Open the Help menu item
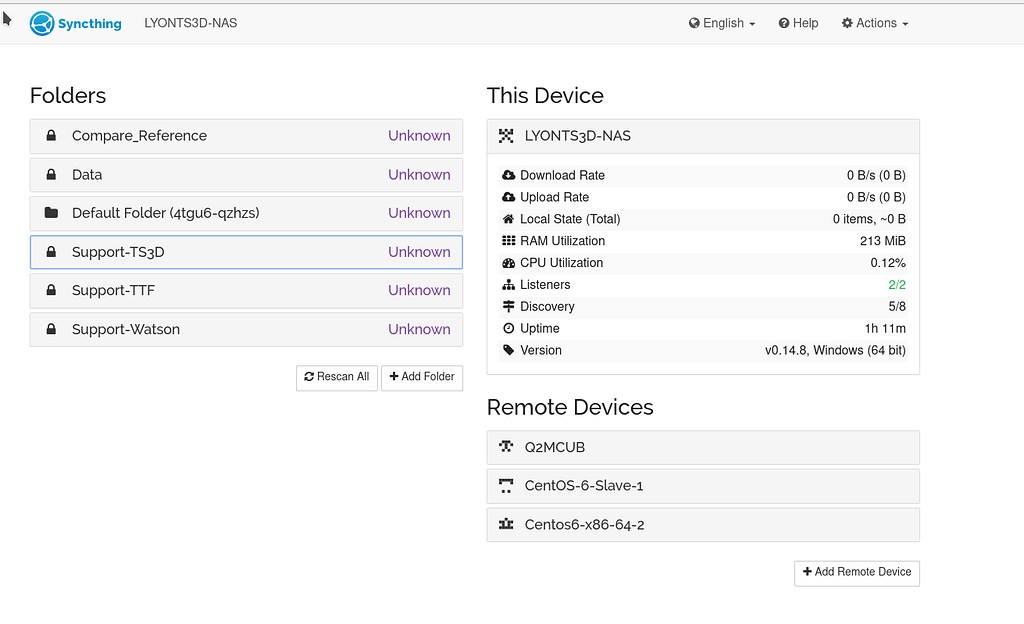Viewport: 1024px width, 624px height. (798, 23)
